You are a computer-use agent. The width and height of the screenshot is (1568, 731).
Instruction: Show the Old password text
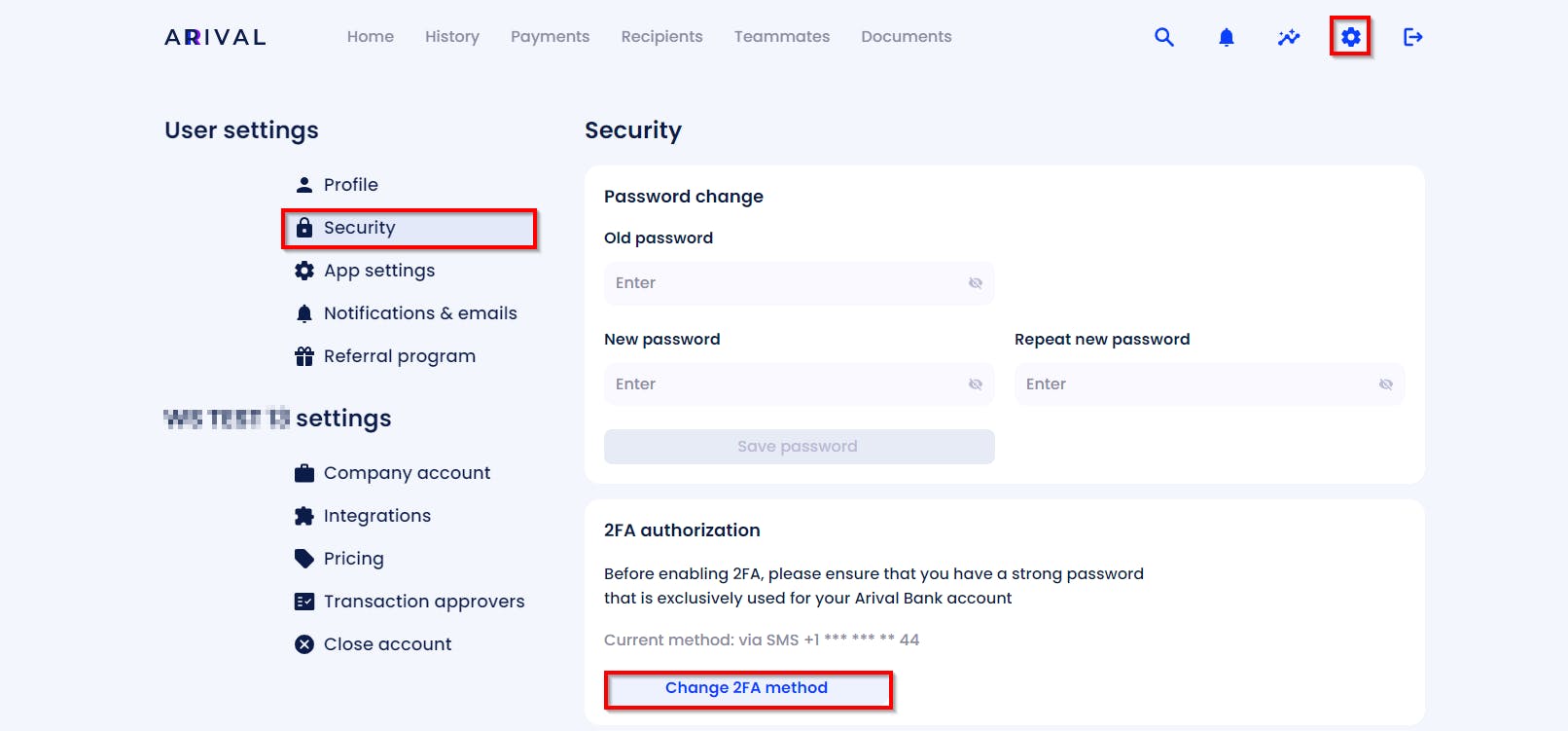(976, 283)
